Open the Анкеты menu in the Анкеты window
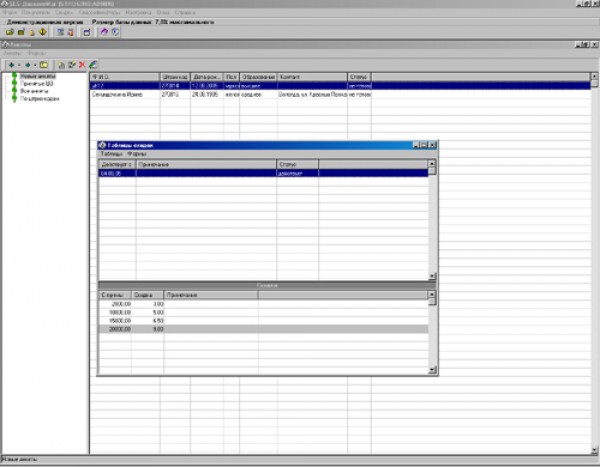 [13, 53]
